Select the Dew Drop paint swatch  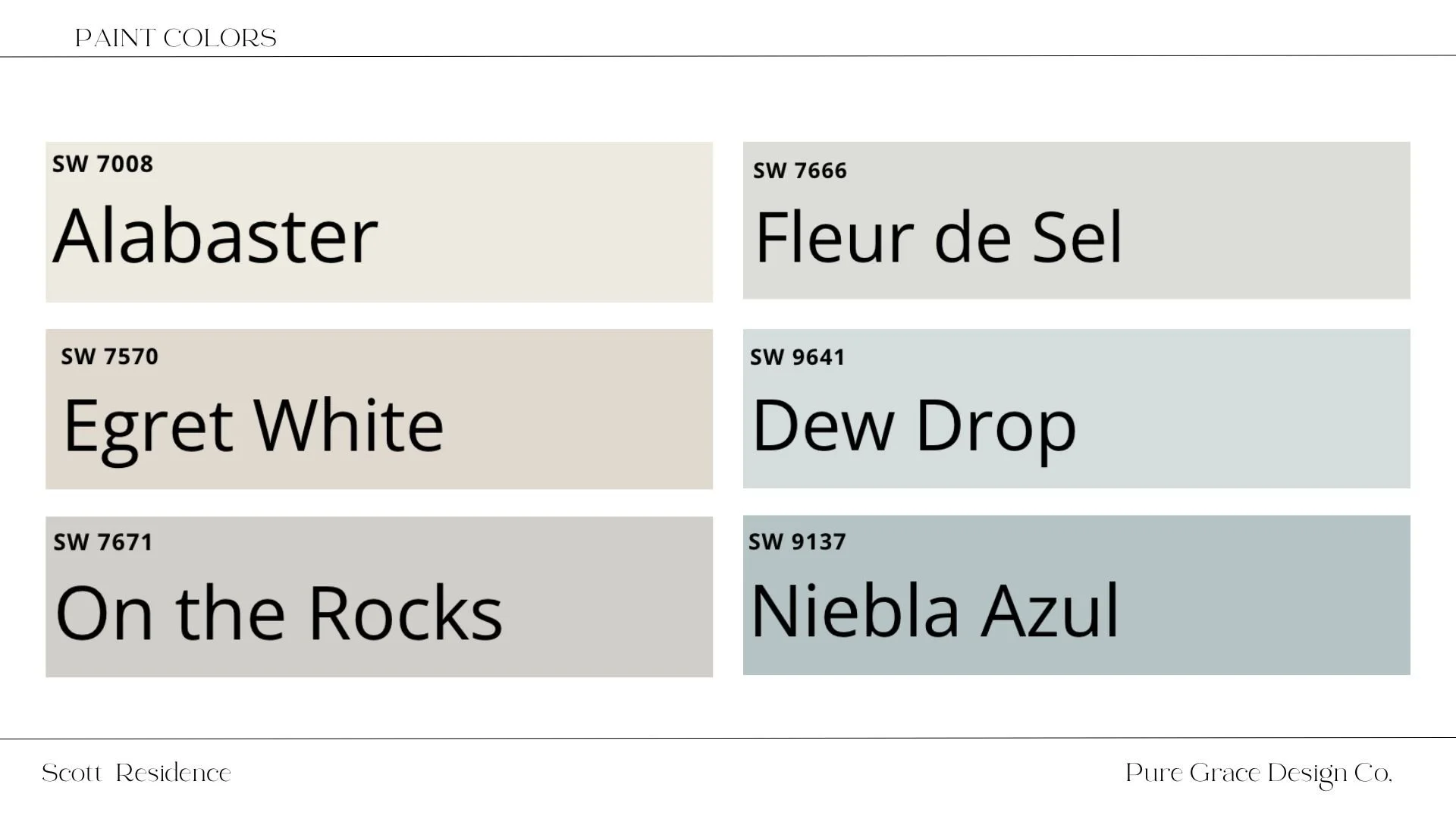point(1077,409)
